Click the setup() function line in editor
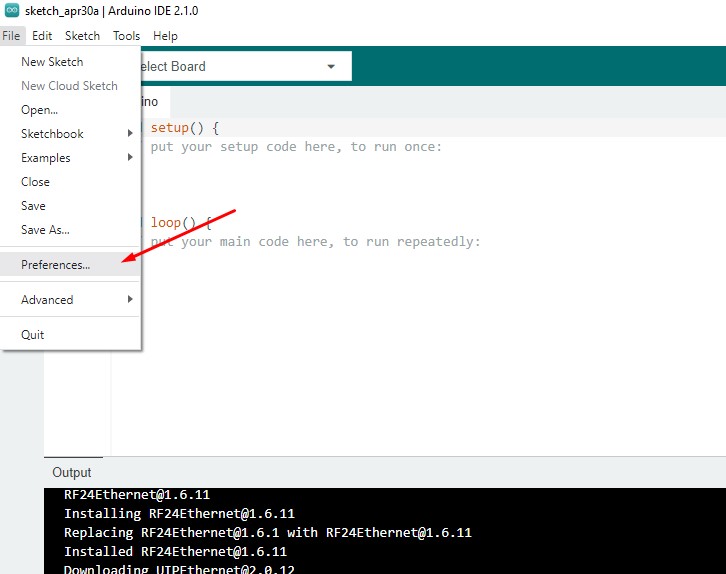726x574 pixels. [x=185, y=128]
